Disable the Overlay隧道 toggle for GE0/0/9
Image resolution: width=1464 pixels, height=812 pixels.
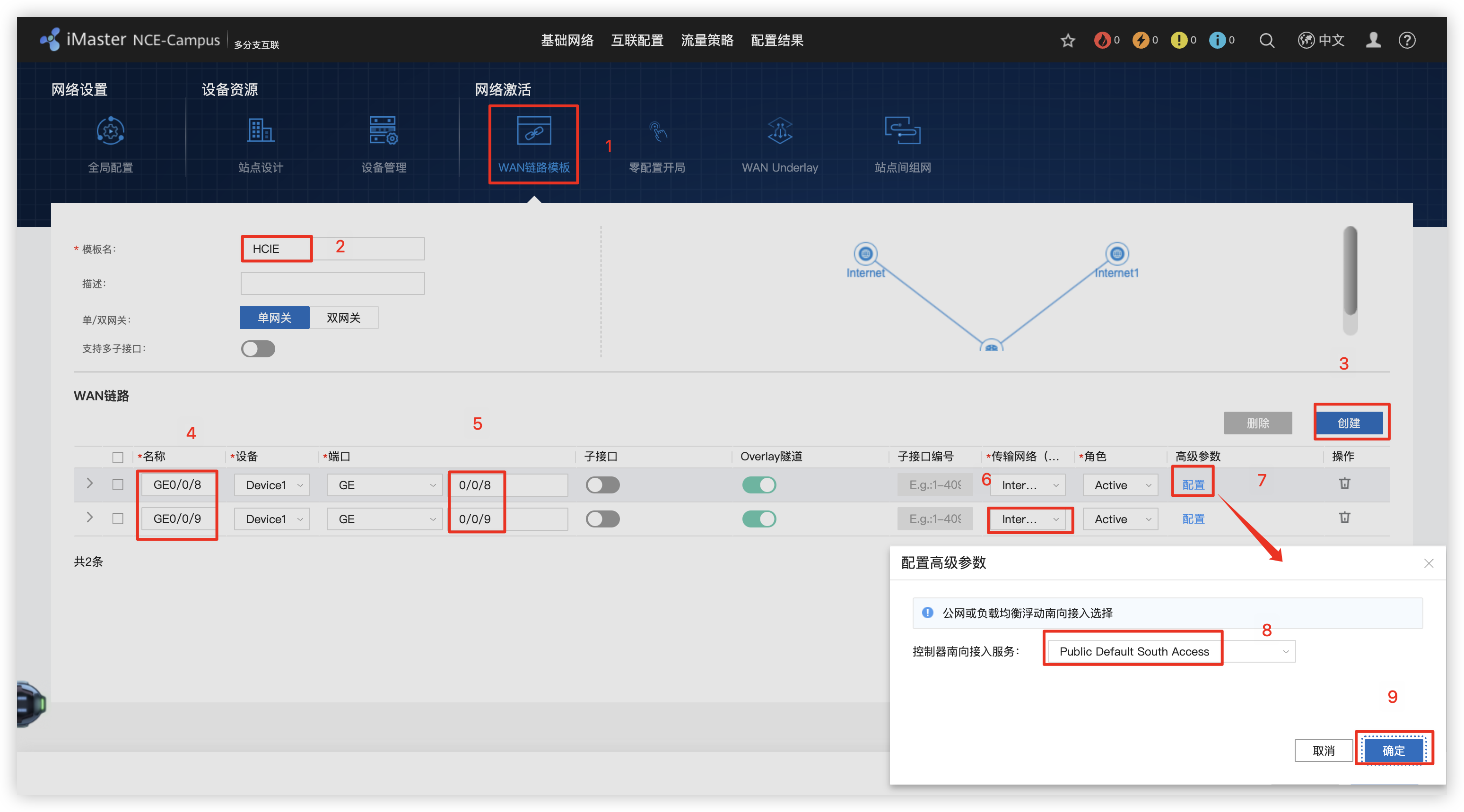click(x=758, y=519)
